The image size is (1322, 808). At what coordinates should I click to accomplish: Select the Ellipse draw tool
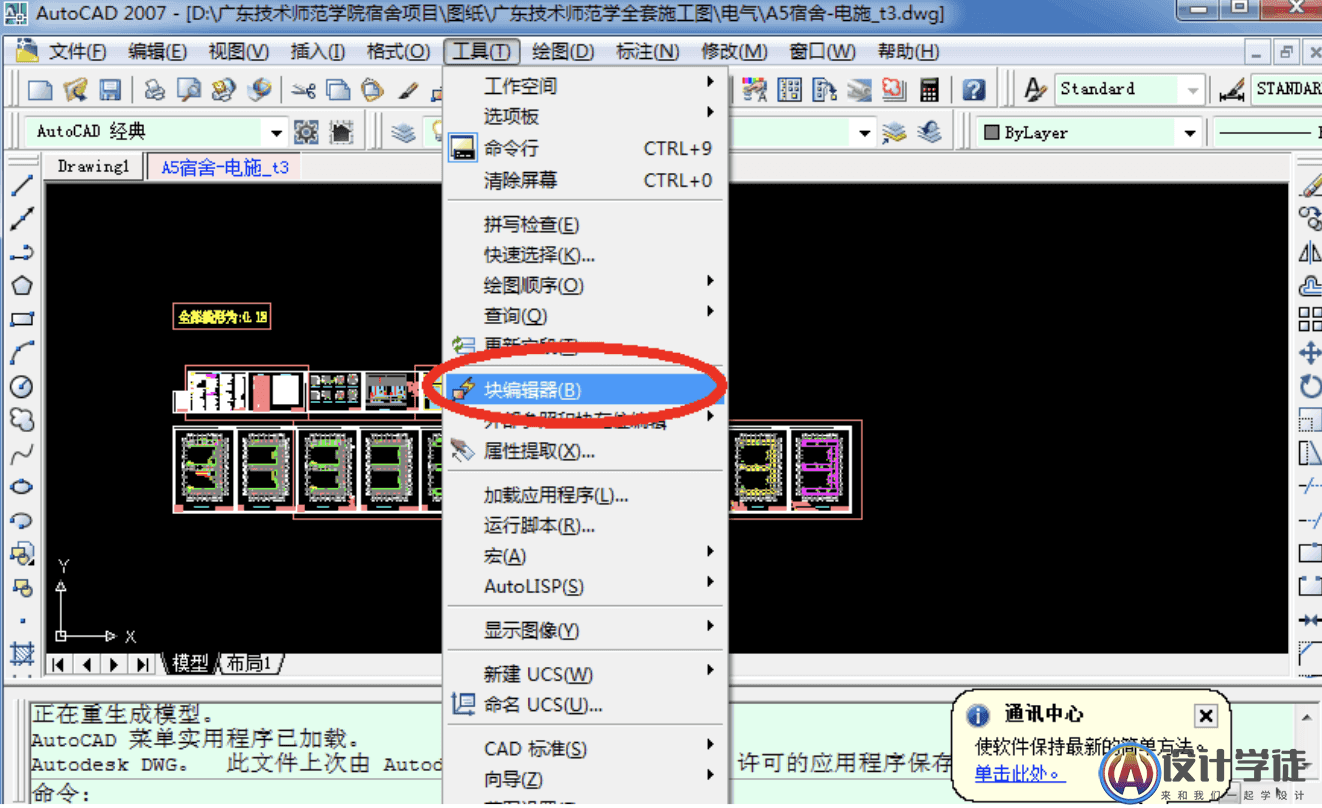click(x=22, y=487)
